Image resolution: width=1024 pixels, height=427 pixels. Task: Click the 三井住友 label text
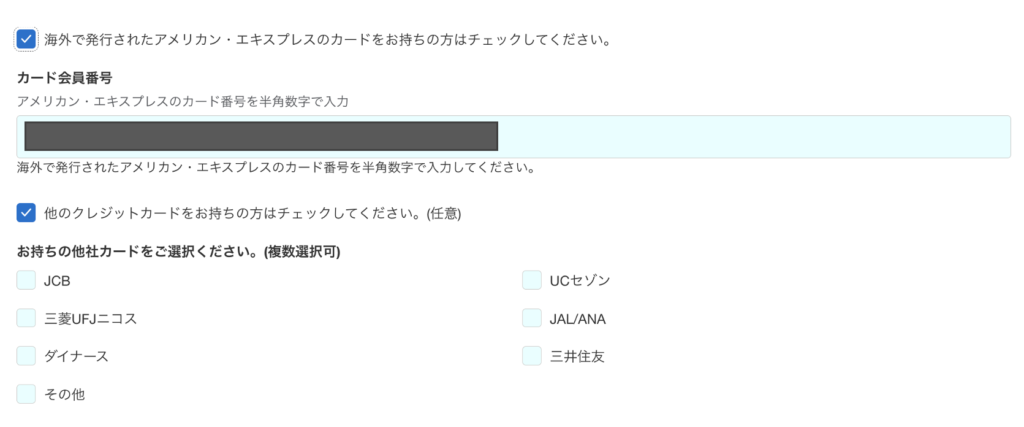(576, 356)
